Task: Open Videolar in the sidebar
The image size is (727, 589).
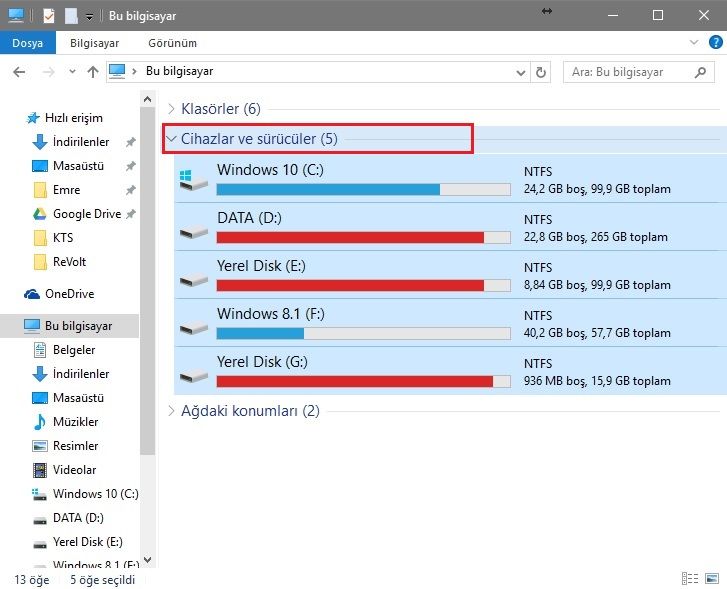Action: (74, 470)
